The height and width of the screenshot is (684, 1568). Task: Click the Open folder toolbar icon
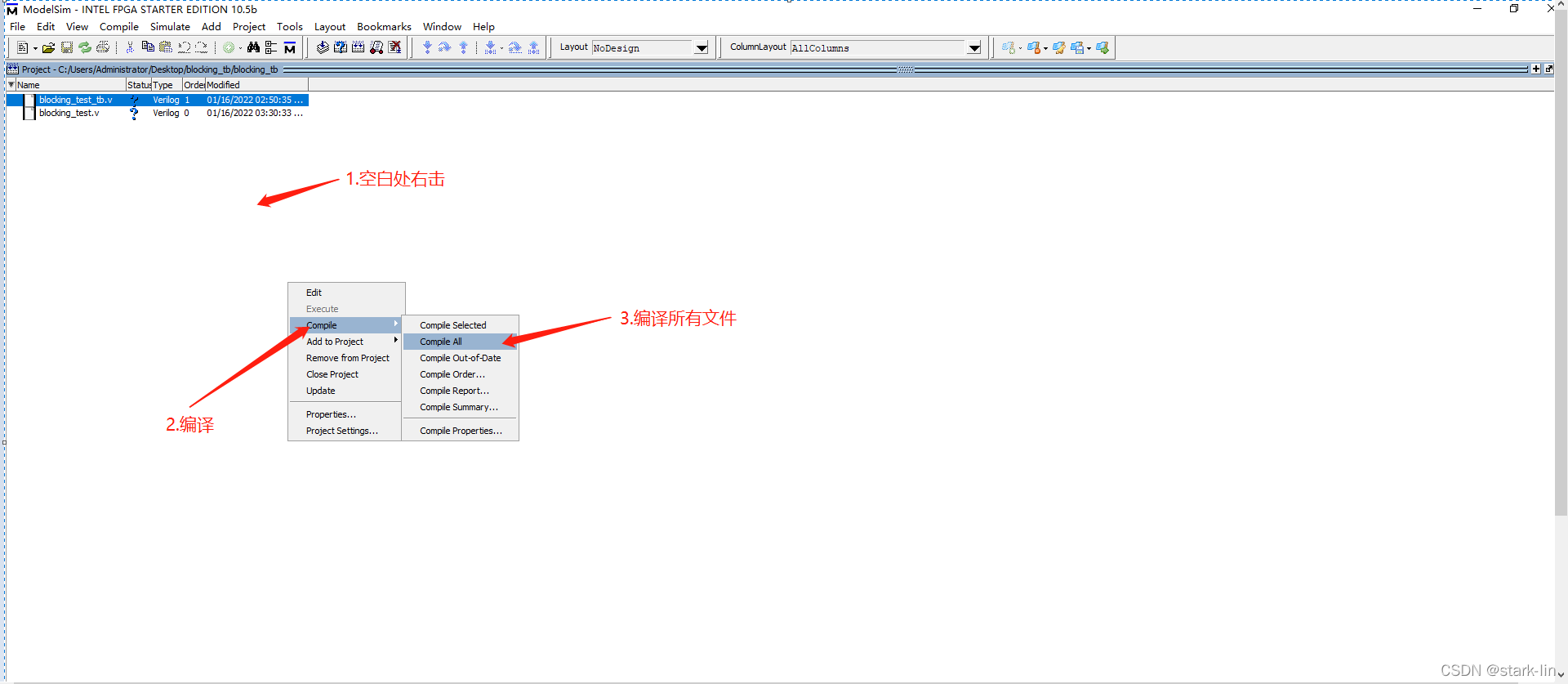click(x=49, y=47)
